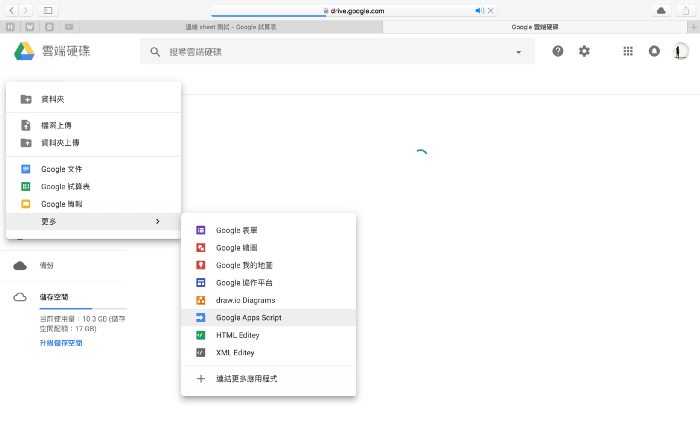Click the green HTML Editey icon
This screenshot has width=700, height=437.
click(201, 335)
